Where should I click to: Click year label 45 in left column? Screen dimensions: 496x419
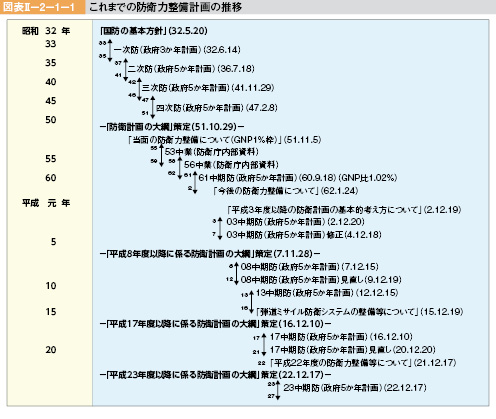[51, 101]
